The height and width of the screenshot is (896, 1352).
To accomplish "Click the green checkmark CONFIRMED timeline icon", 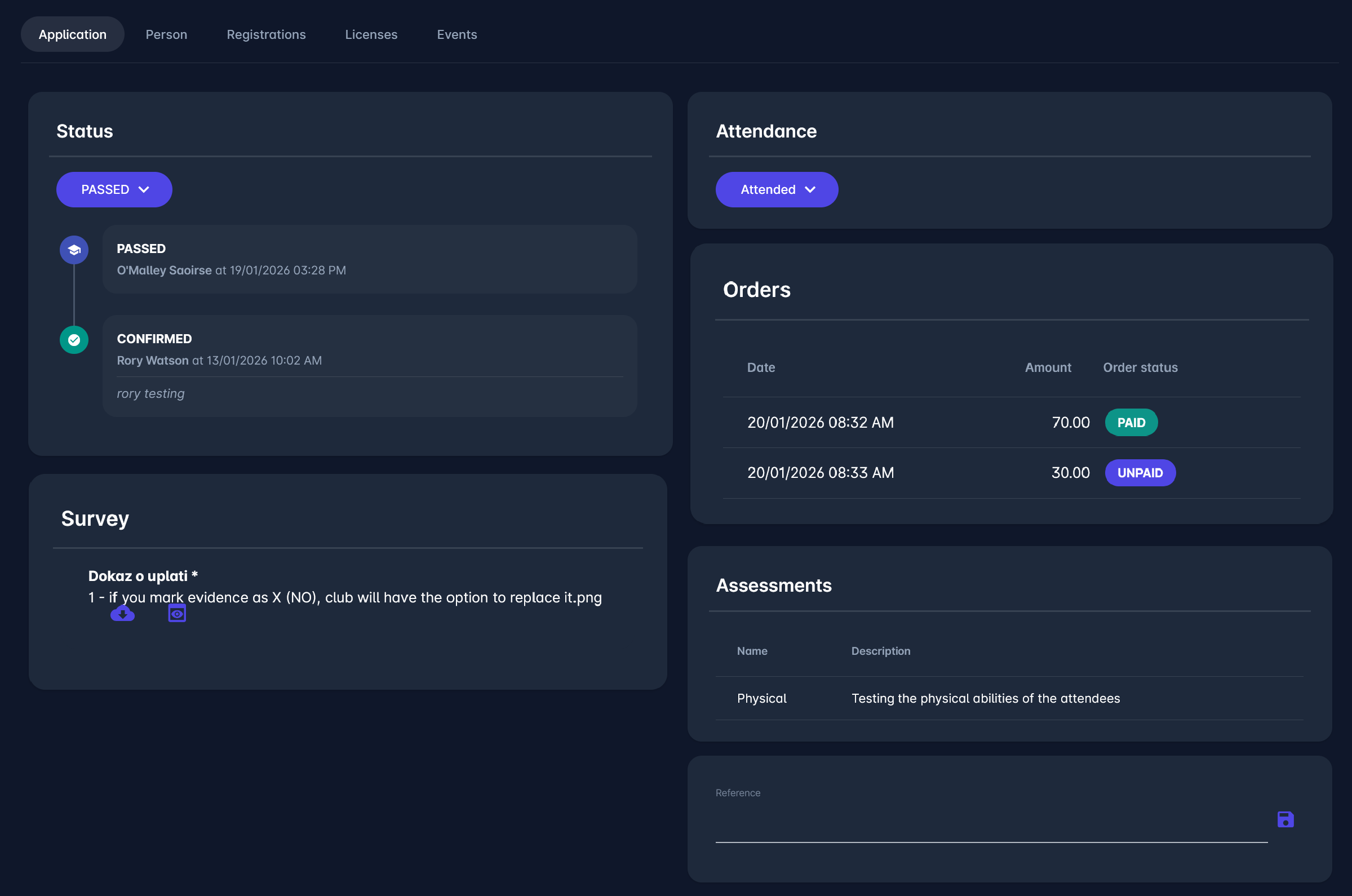I will 74,340.
